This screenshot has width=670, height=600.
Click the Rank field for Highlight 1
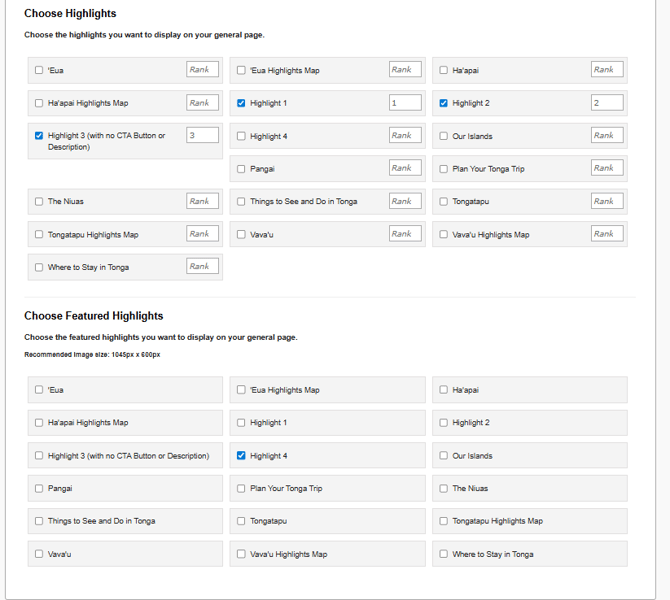405,103
